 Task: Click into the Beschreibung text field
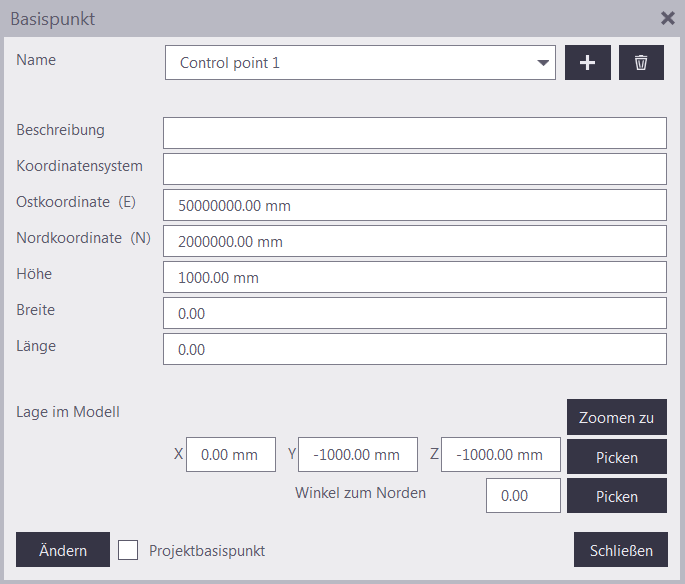coord(414,133)
